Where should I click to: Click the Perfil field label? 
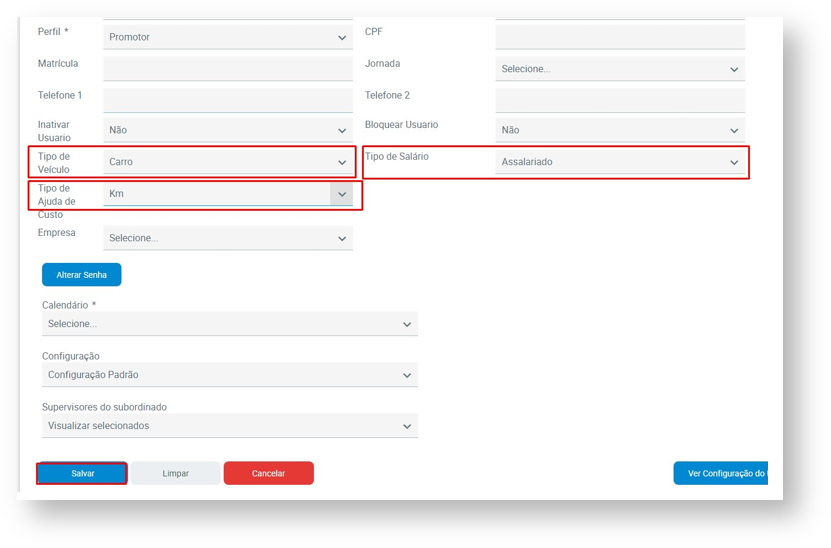coord(53,32)
